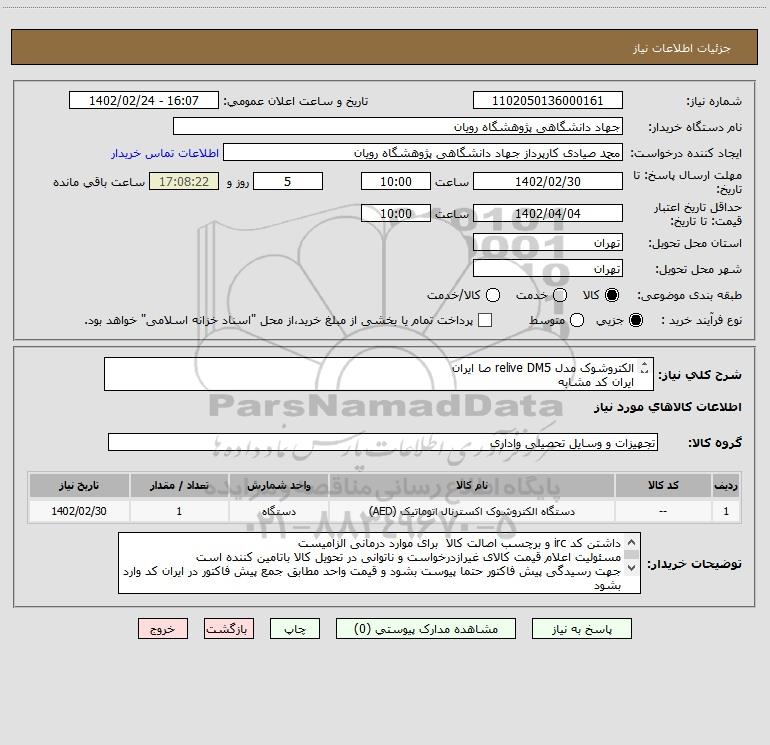The width and height of the screenshot is (770, 745).
Task: Click the کد کالا column header
Action: tap(663, 486)
